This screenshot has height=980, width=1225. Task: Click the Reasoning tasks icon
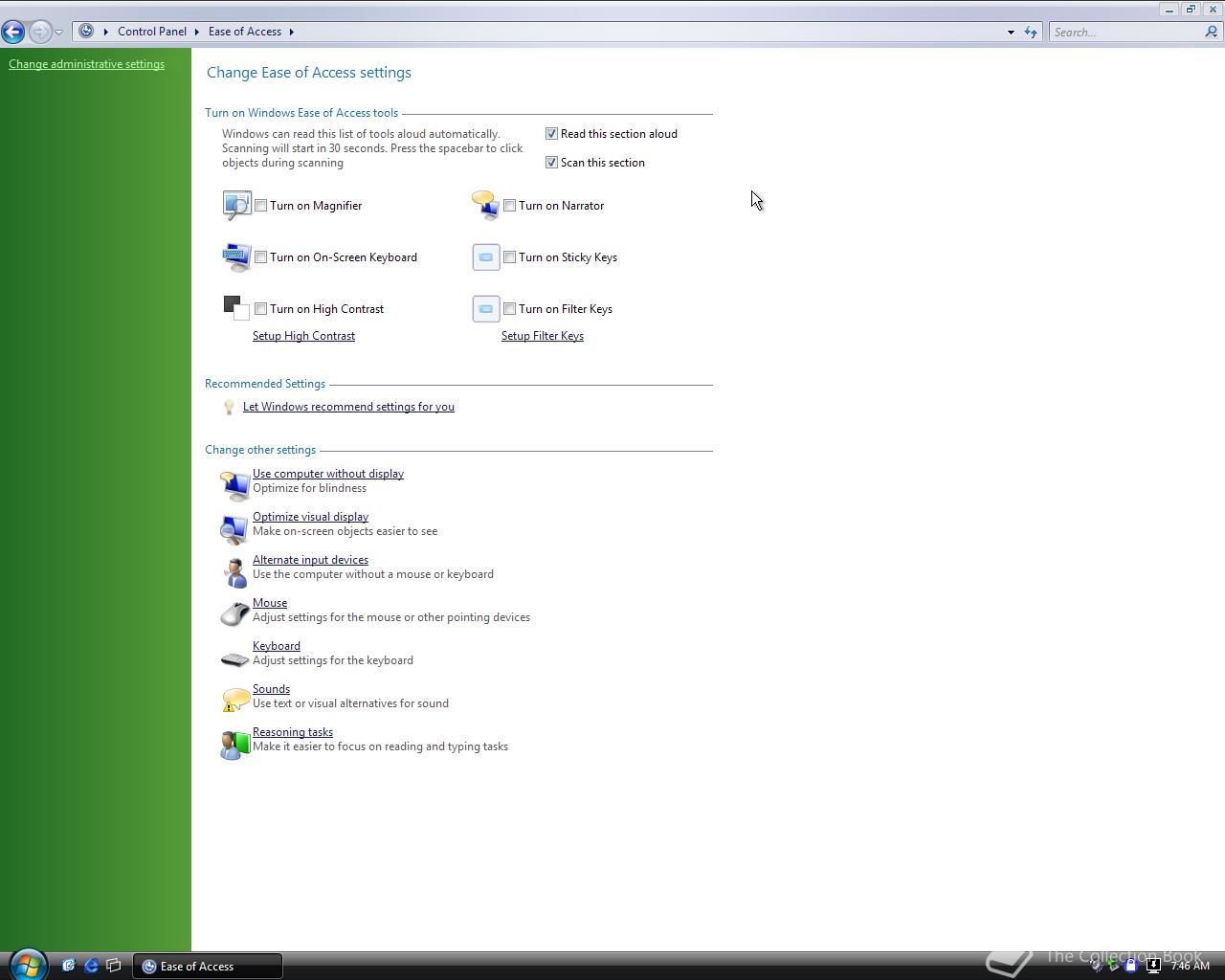[234, 744]
